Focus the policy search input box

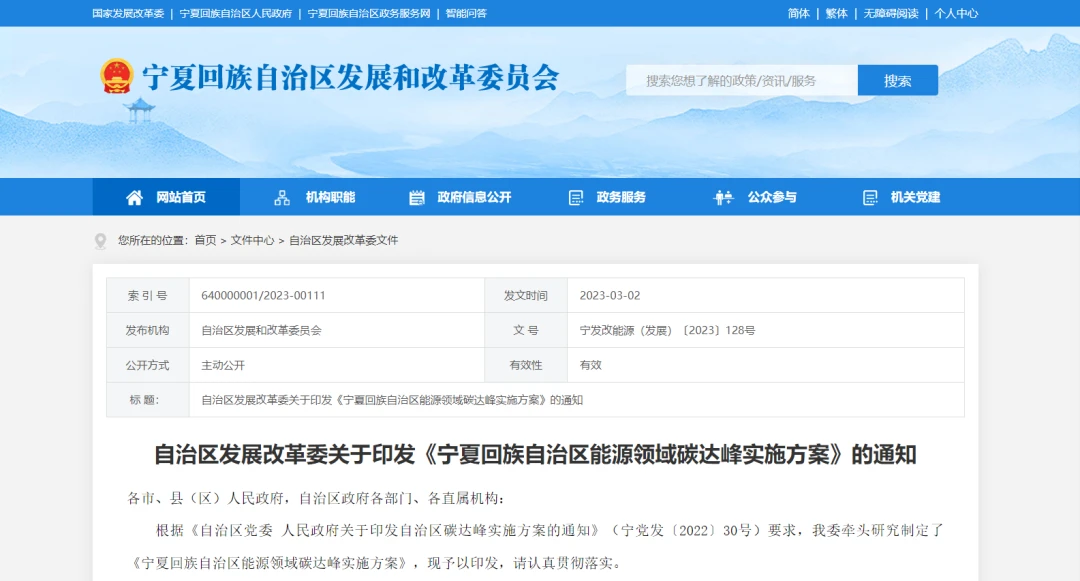tap(741, 81)
